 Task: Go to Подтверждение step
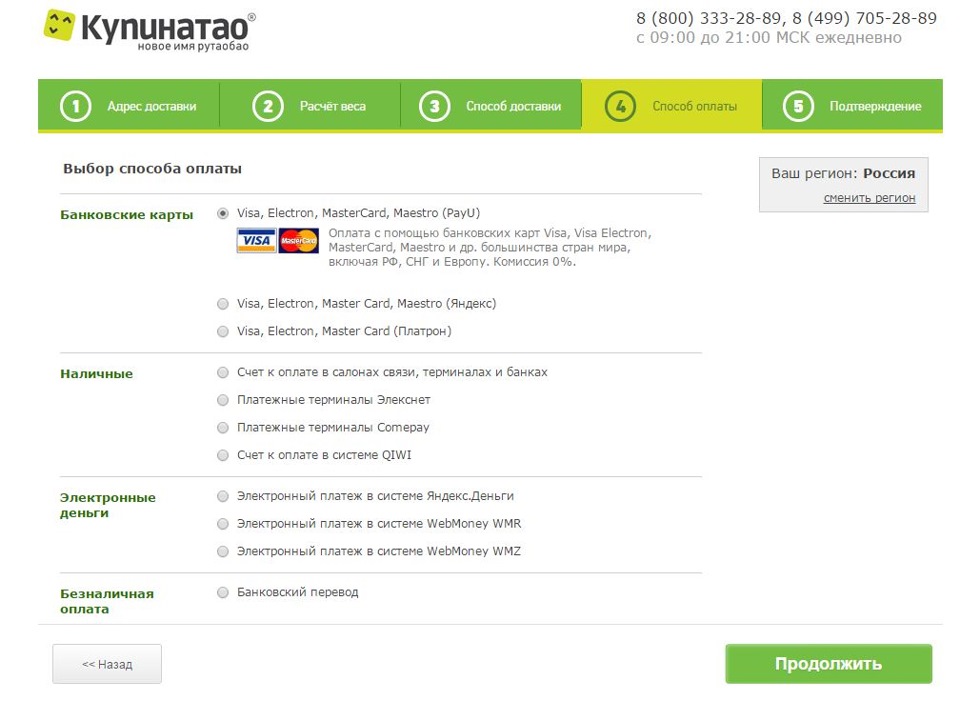852,105
